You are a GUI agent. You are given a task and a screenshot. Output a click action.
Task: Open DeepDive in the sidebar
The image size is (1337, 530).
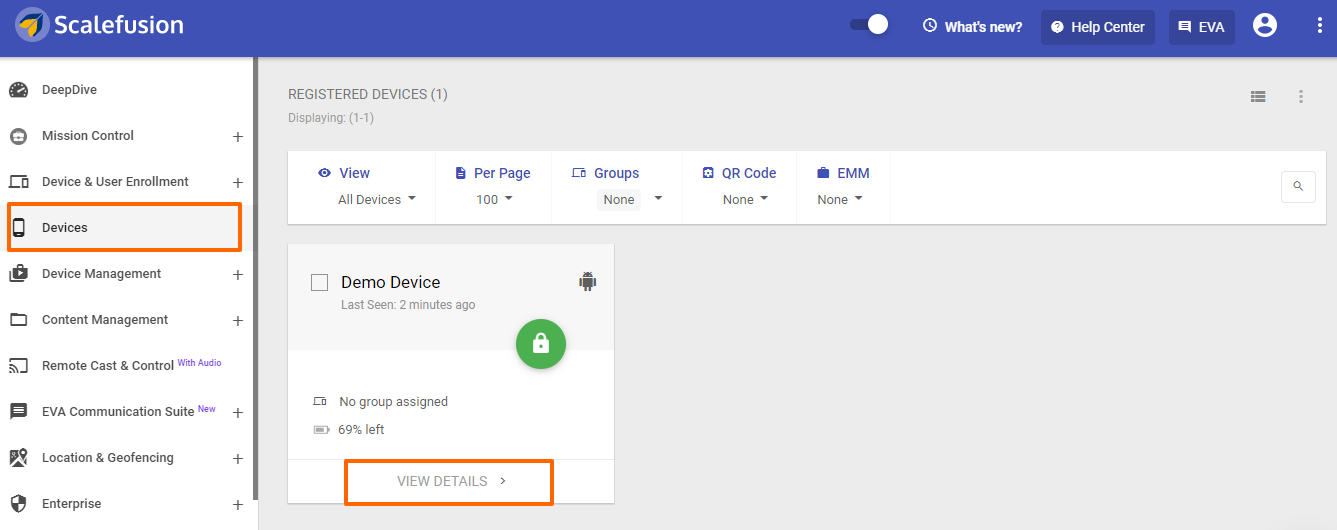(69, 90)
